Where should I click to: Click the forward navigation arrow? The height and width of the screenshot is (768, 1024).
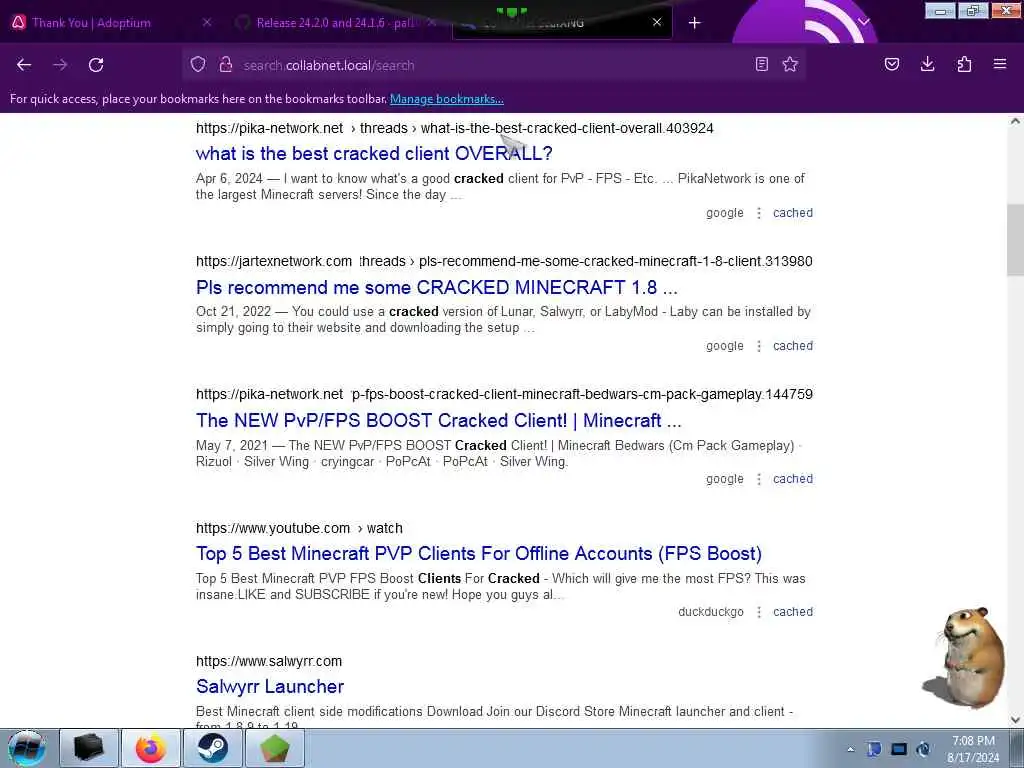[60, 65]
